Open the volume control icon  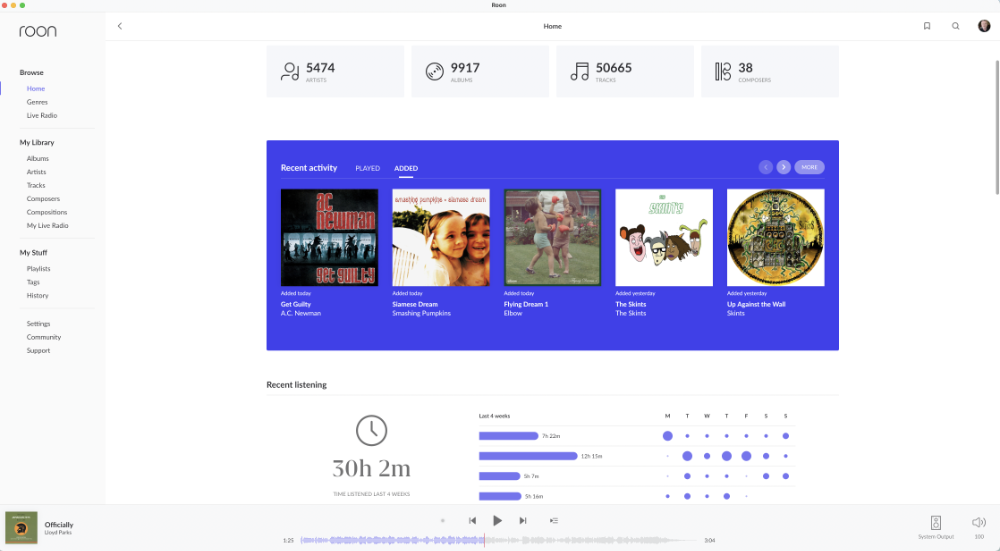[x=979, y=522]
